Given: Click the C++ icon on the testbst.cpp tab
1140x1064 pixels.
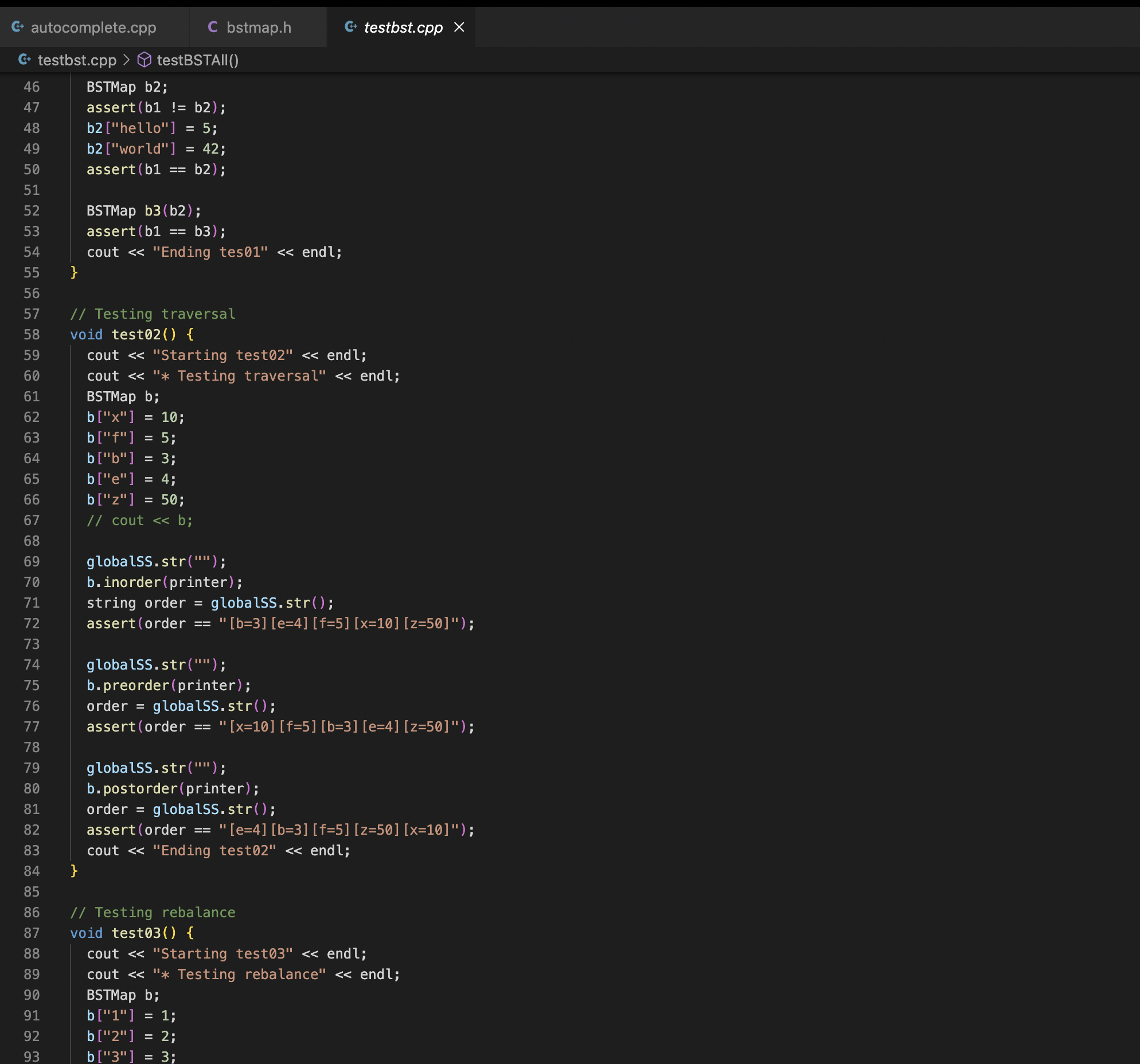Looking at the screenshot, I should (x=350, y=27).
